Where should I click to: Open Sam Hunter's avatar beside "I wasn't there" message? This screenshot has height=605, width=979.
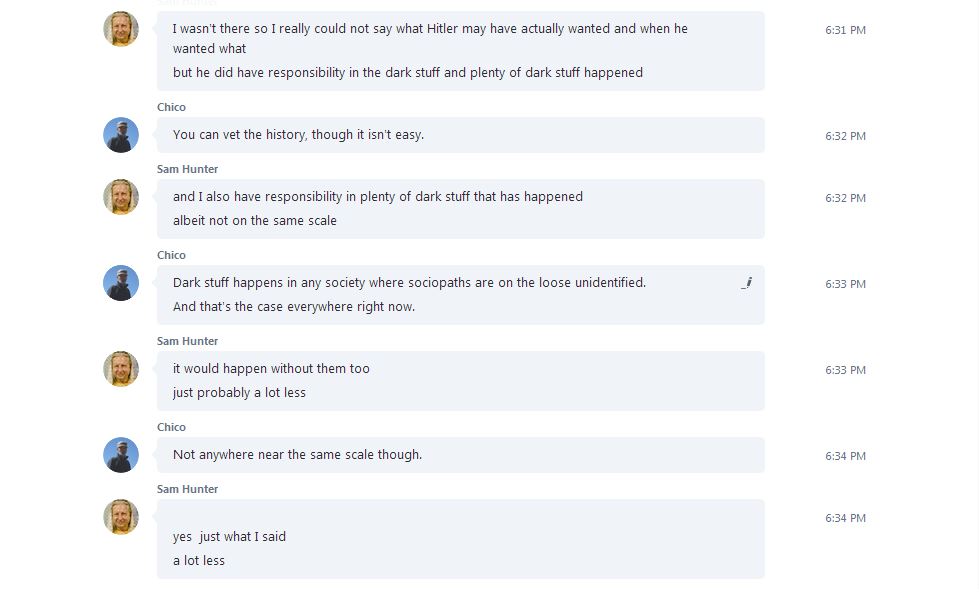tap(121, 29)
